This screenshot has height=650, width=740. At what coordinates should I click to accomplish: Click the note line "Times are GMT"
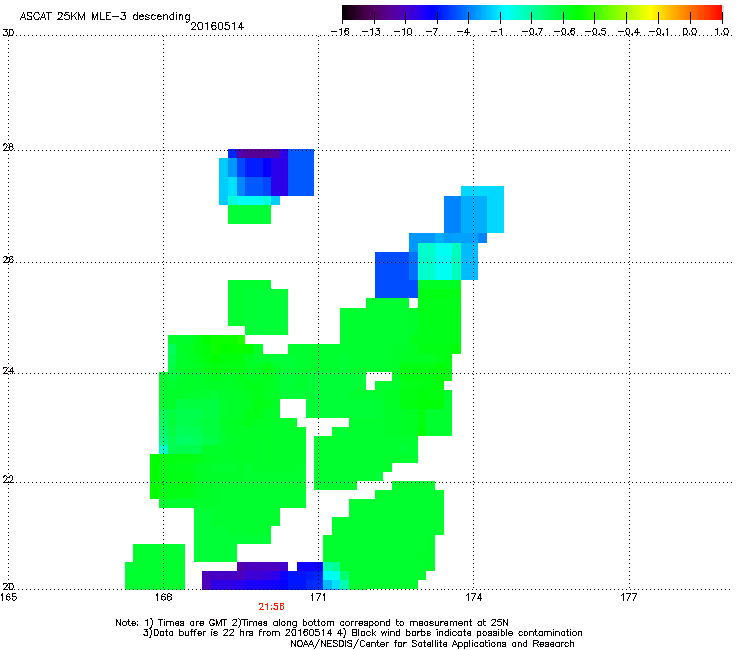pyautogui.click(x=192, y=623)
